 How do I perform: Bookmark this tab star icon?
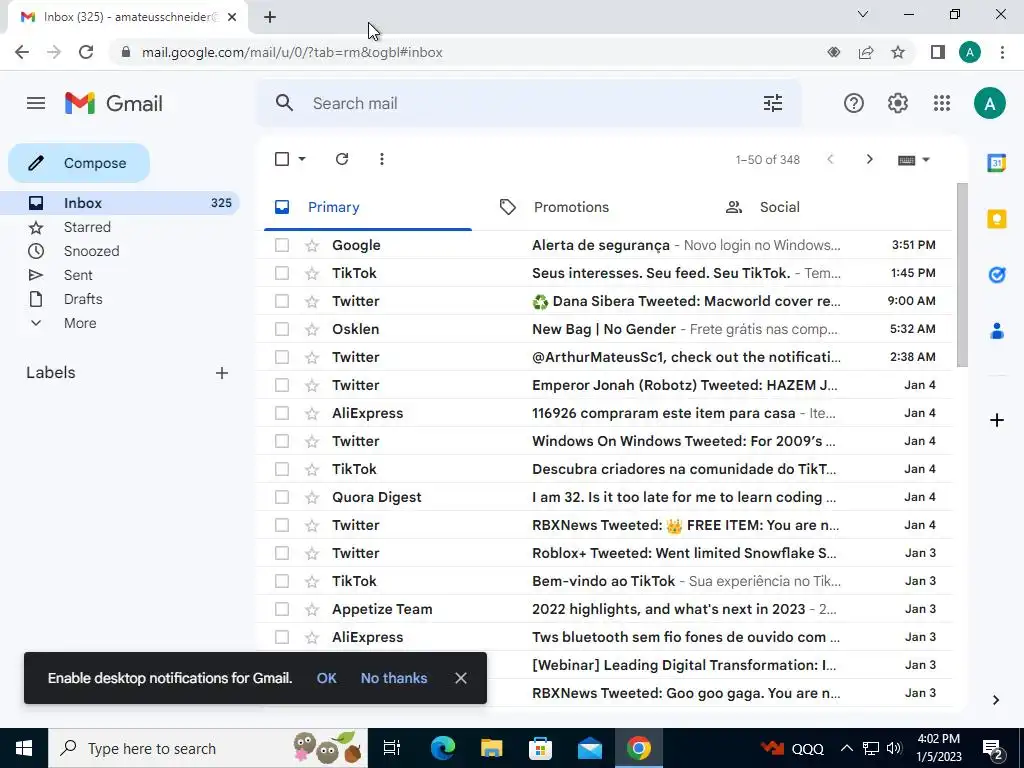click(898, 52)
